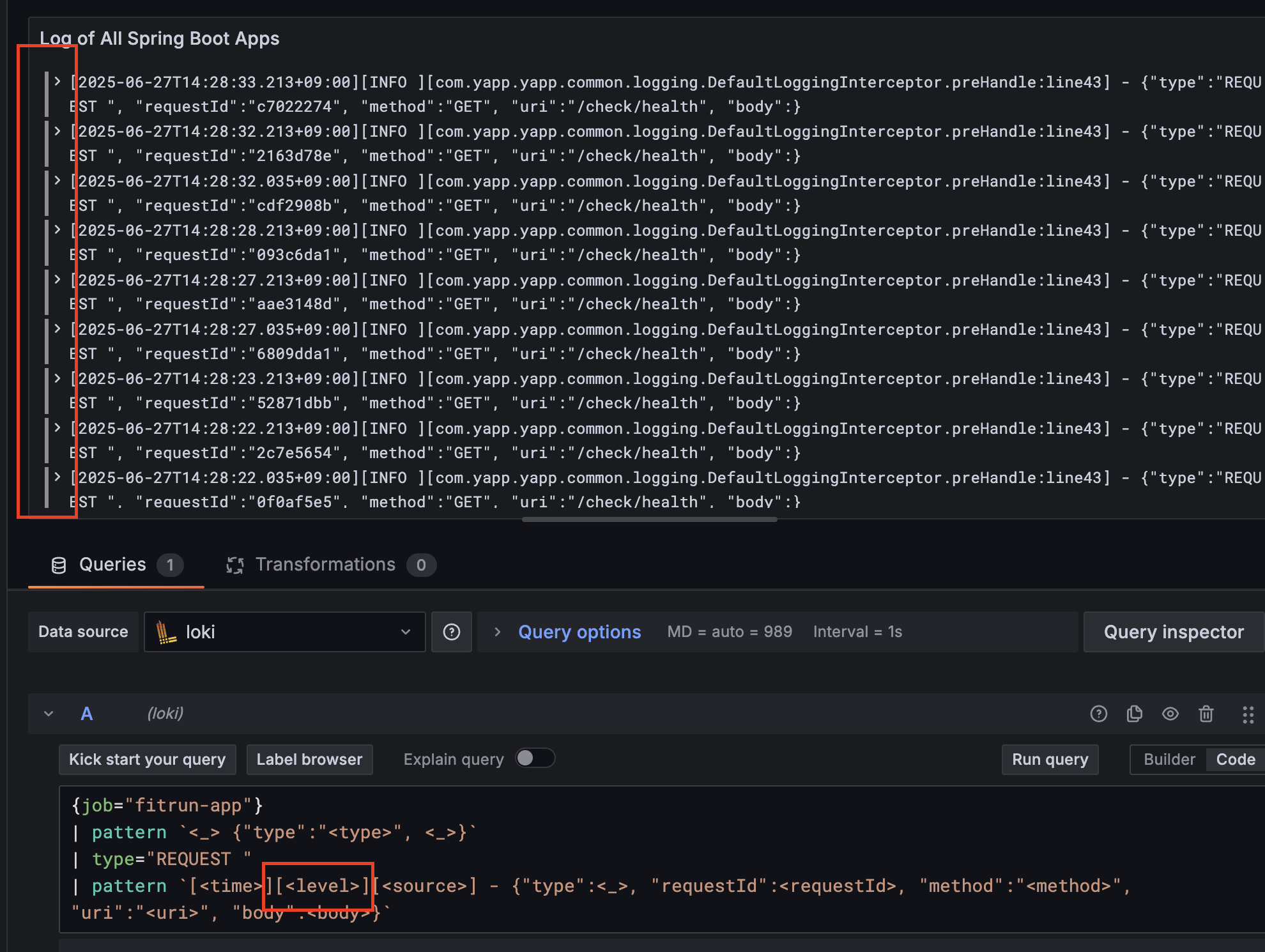Click the MD = auto = 989 text

[730, 632]
